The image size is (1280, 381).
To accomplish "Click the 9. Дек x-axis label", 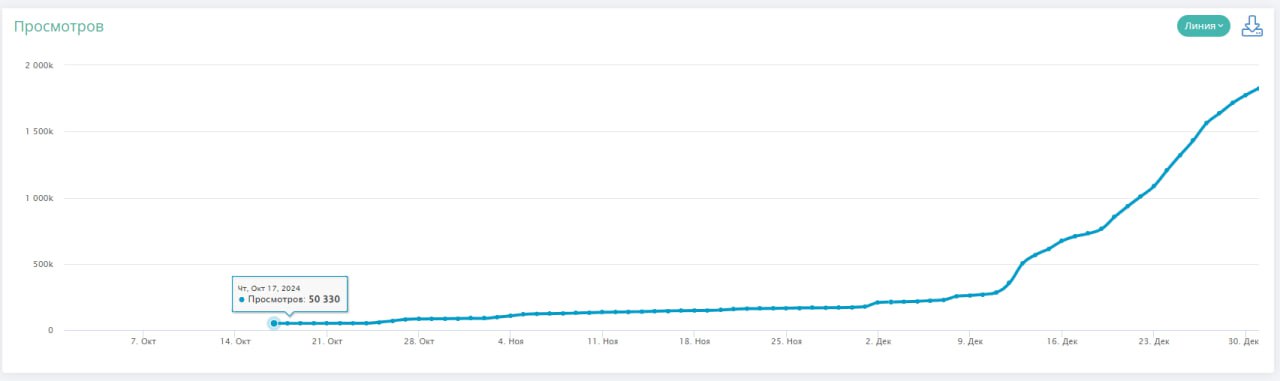I will [x=970, y=342].
